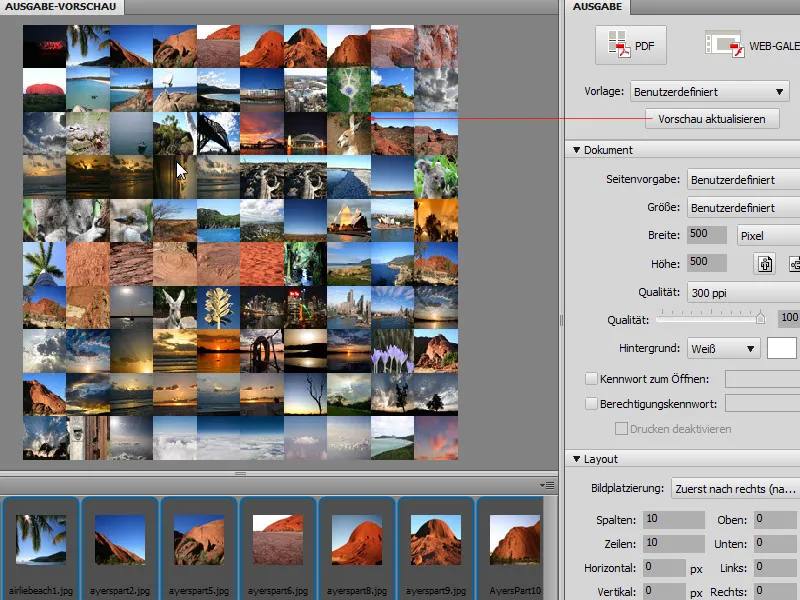Open the Bildplatzierung dropdown
This screenshot has height=600, width=800.
pos(736,489)
